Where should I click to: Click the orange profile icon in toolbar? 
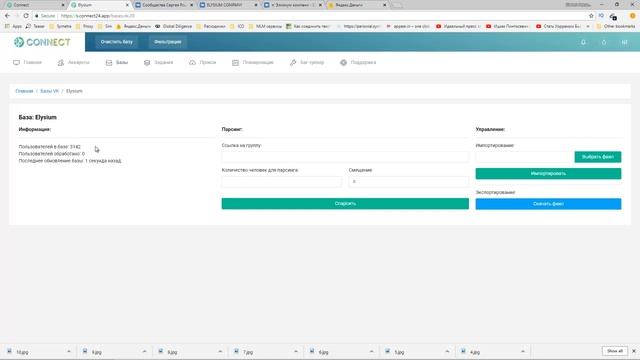click(x=633, y=16)
